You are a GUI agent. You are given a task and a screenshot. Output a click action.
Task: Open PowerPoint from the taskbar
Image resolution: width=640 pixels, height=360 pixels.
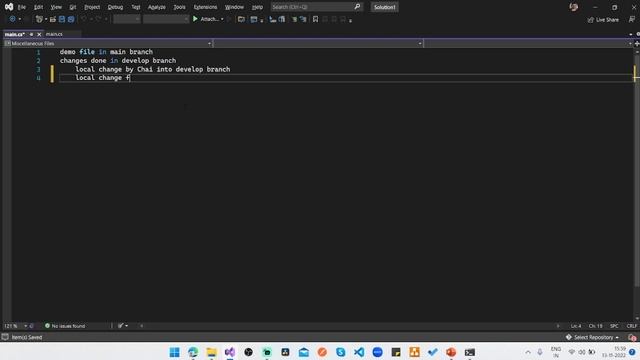click(x=451, y=352)
